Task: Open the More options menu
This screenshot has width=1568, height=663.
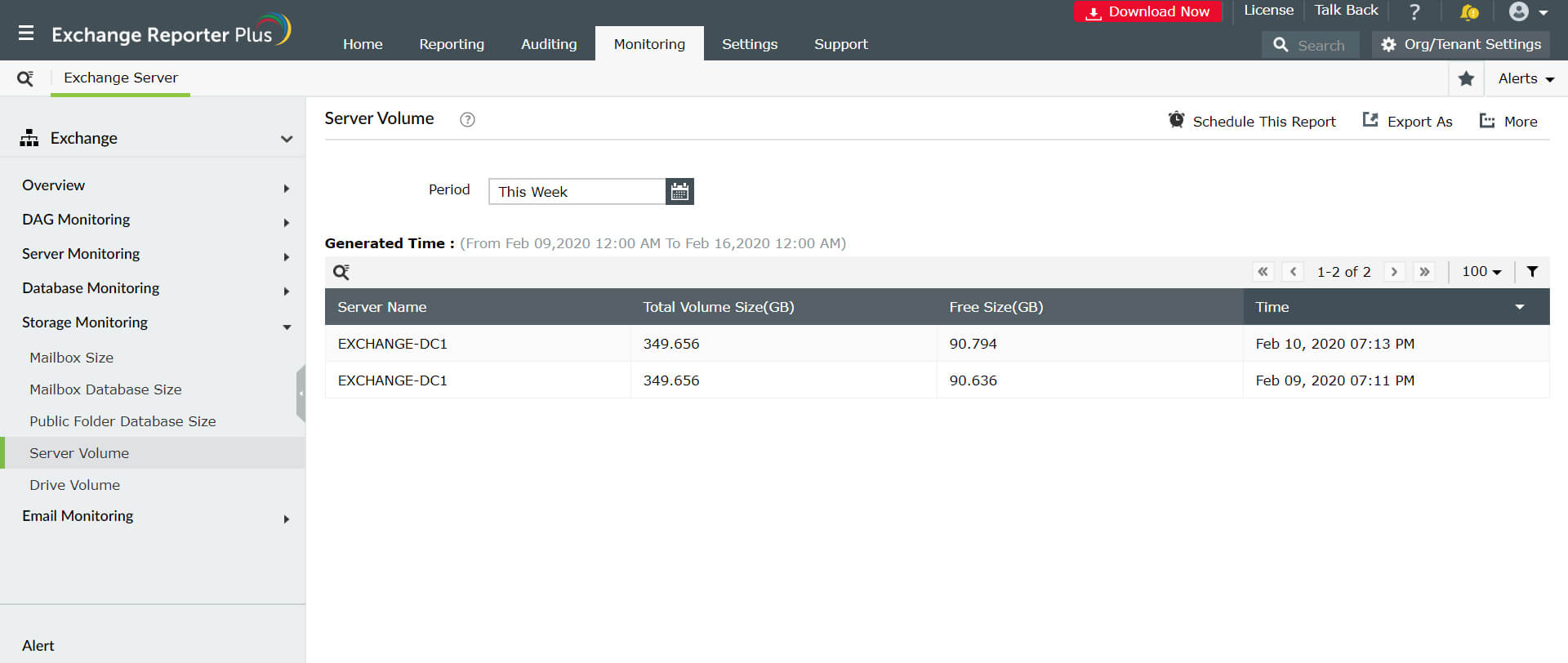Action: (x=1508, y=121)
